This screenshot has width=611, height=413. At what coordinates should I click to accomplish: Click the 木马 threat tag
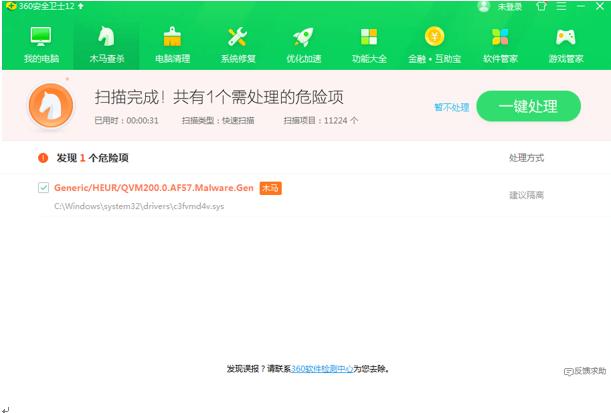pyautogui.click(x=270, y=188)
